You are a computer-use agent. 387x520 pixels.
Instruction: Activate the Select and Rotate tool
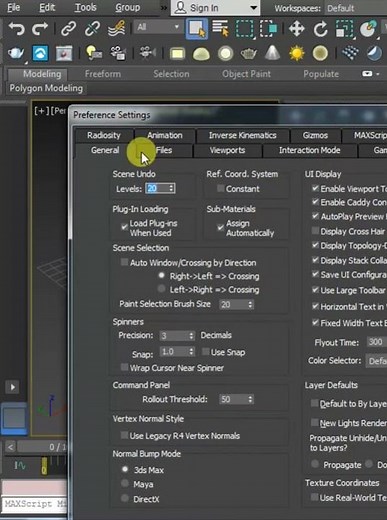click(320, 29)
